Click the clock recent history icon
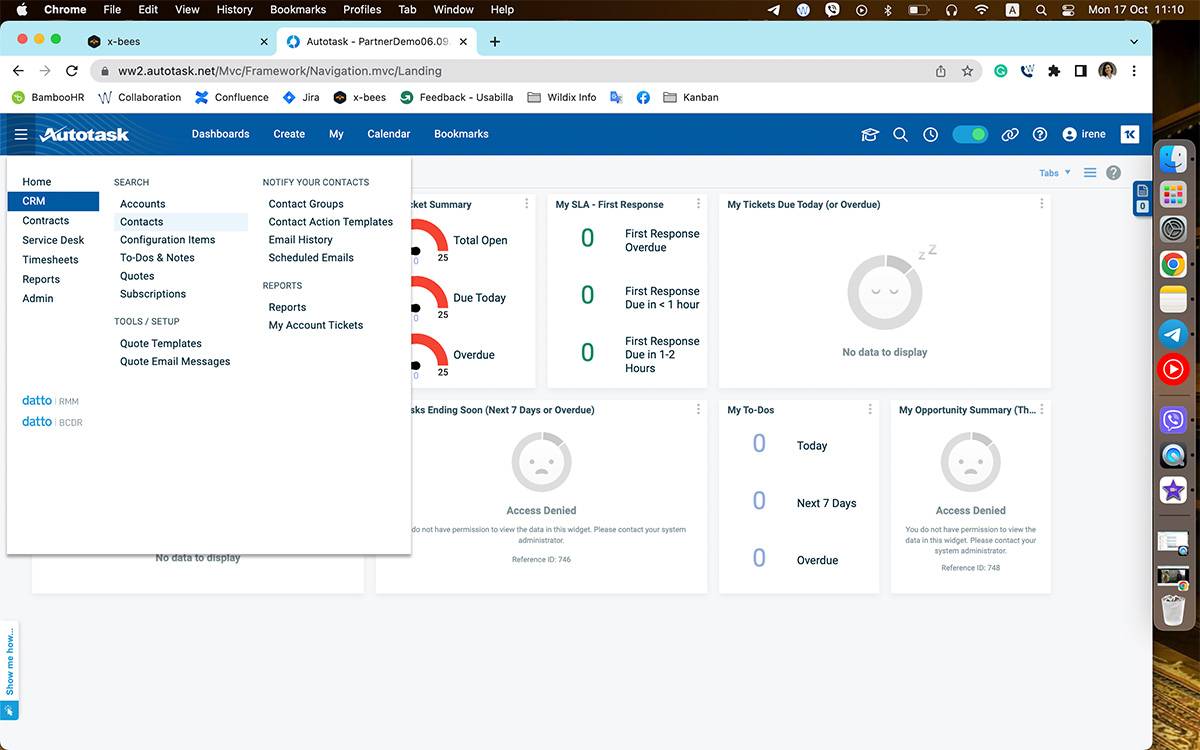 930,134
